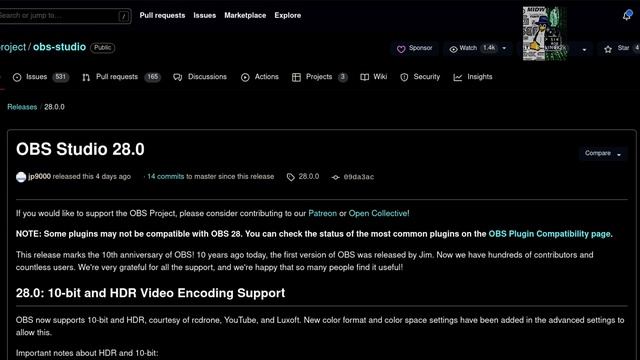Click the commit icon beside 09da3ac

point(336,177)
